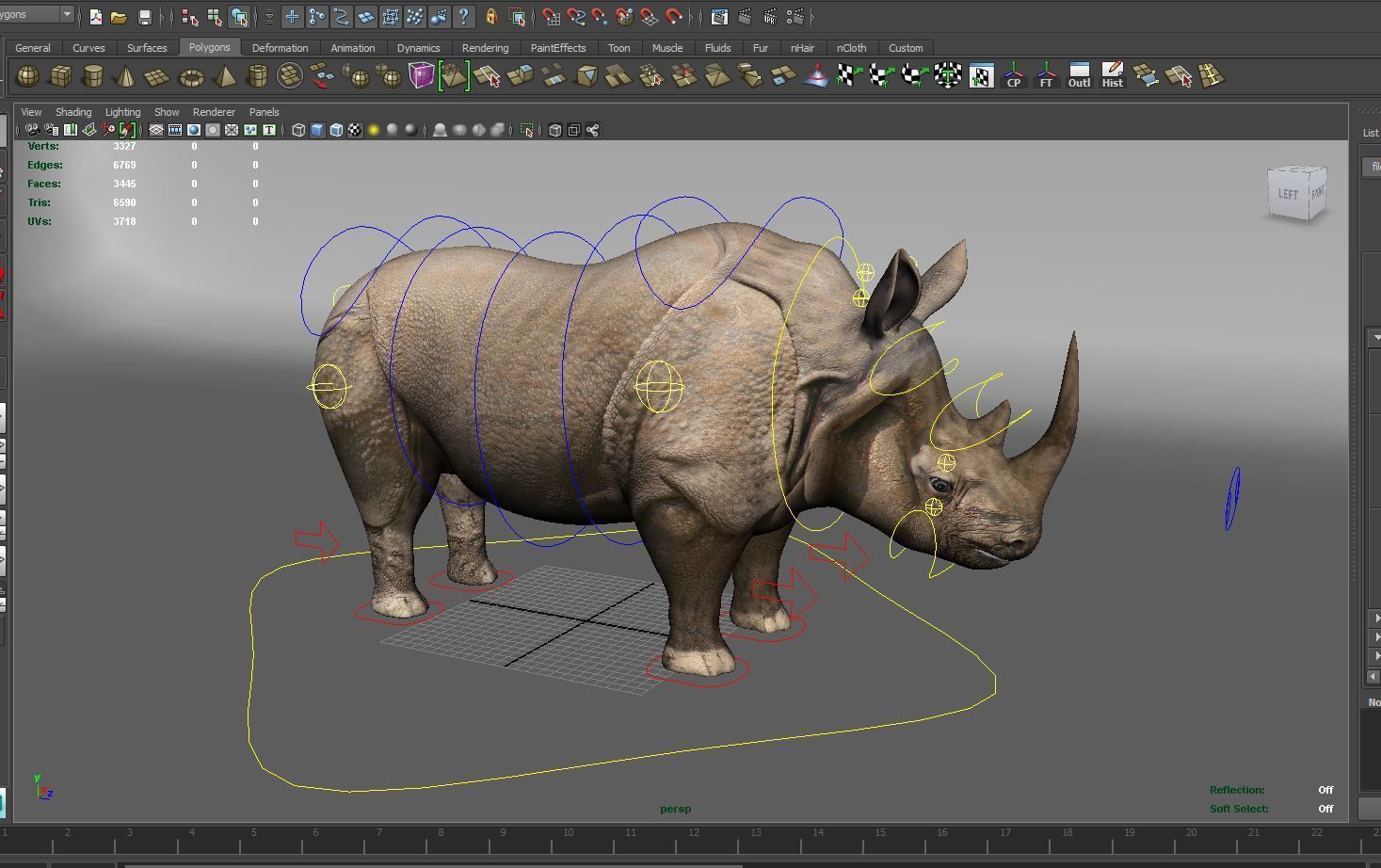This screenshot has height=868, width=1381.
Task: Open the Show panel menu
Action: point(167,112)
